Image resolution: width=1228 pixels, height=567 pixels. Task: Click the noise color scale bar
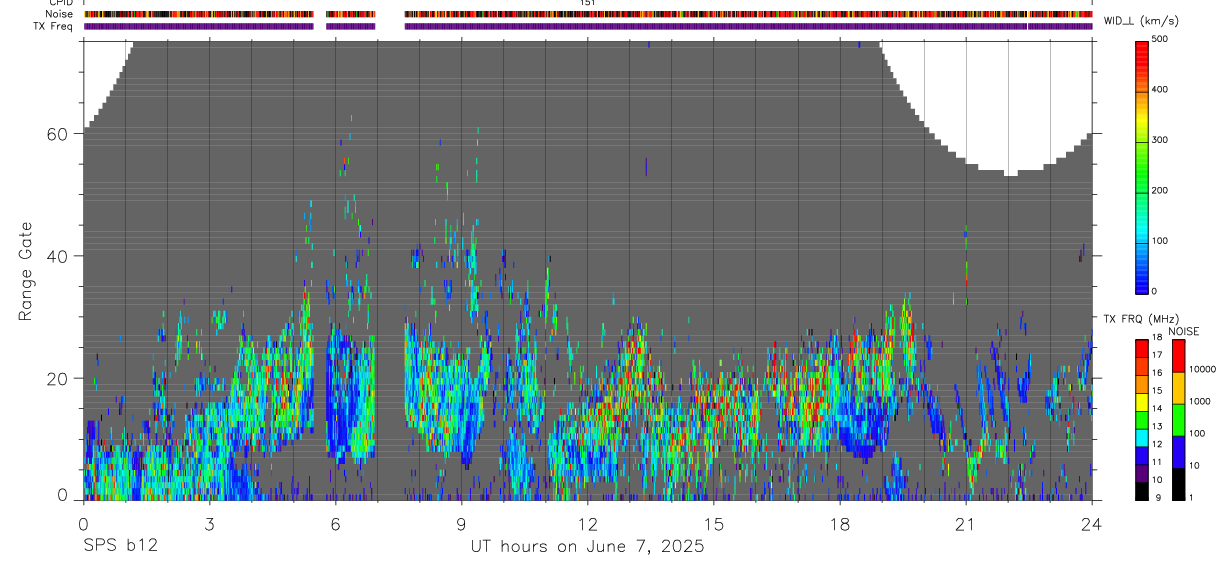(1179, 420)
